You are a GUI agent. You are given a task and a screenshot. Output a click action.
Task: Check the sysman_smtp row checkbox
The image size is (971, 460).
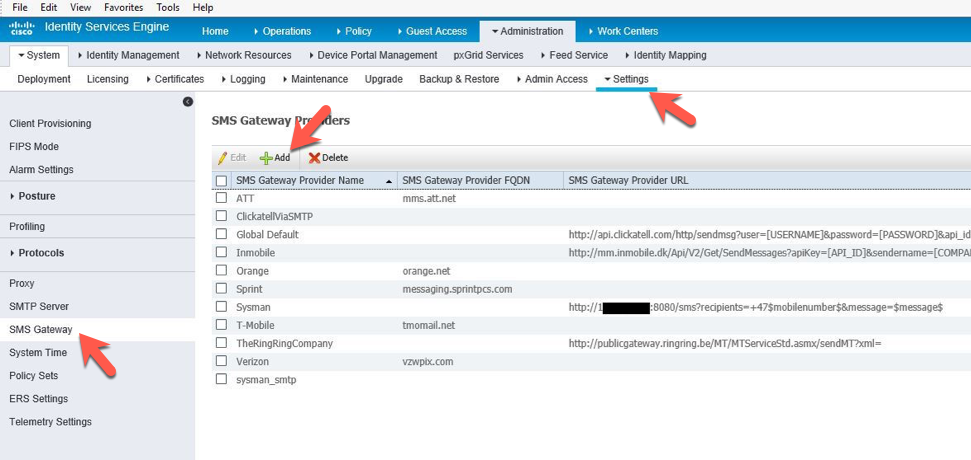tap(222, 380)
